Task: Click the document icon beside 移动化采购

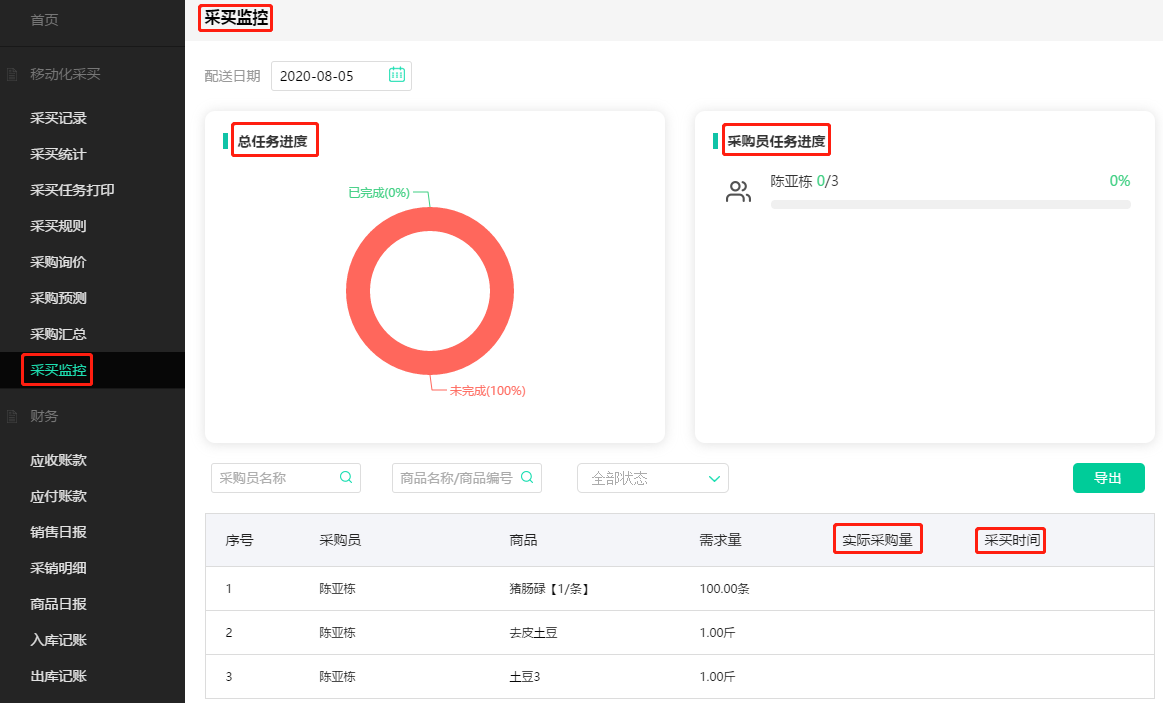Action: coord(11,74)
